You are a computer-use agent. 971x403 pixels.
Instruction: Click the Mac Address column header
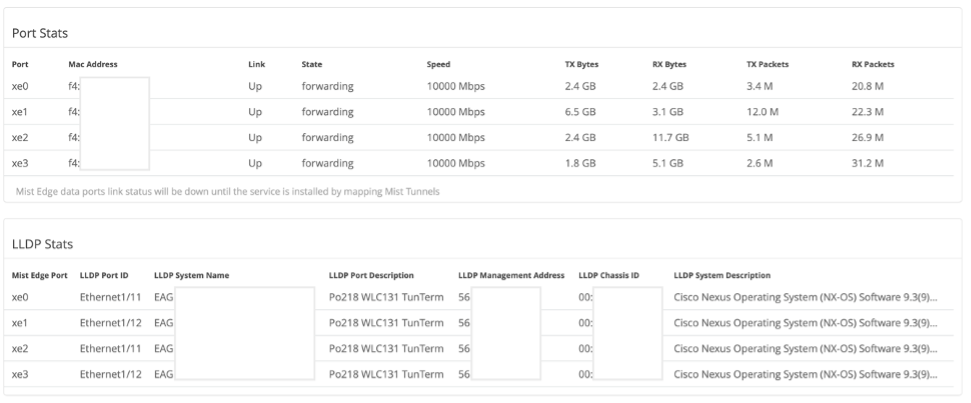coord(93,64)
